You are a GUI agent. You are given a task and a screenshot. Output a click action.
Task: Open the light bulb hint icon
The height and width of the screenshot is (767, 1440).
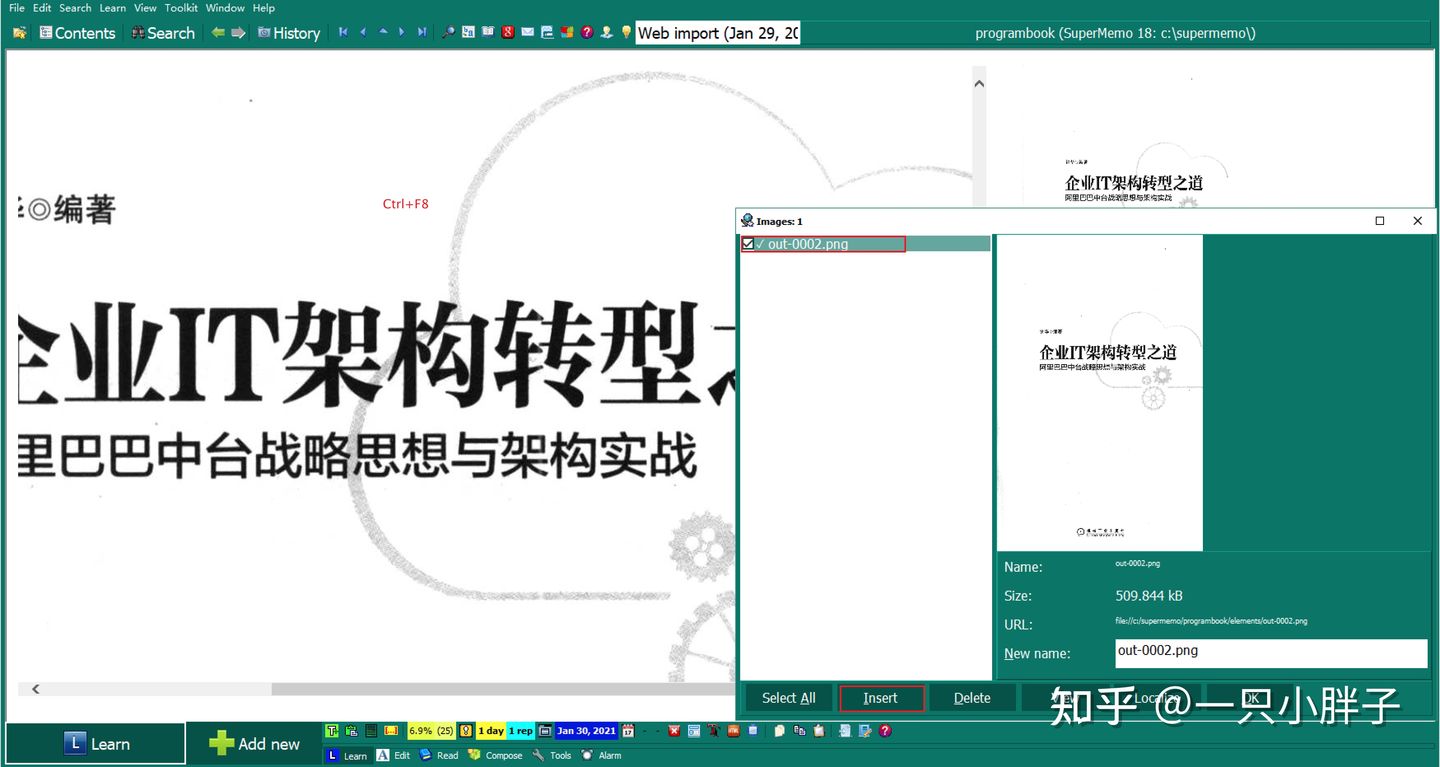pos(626,32)
